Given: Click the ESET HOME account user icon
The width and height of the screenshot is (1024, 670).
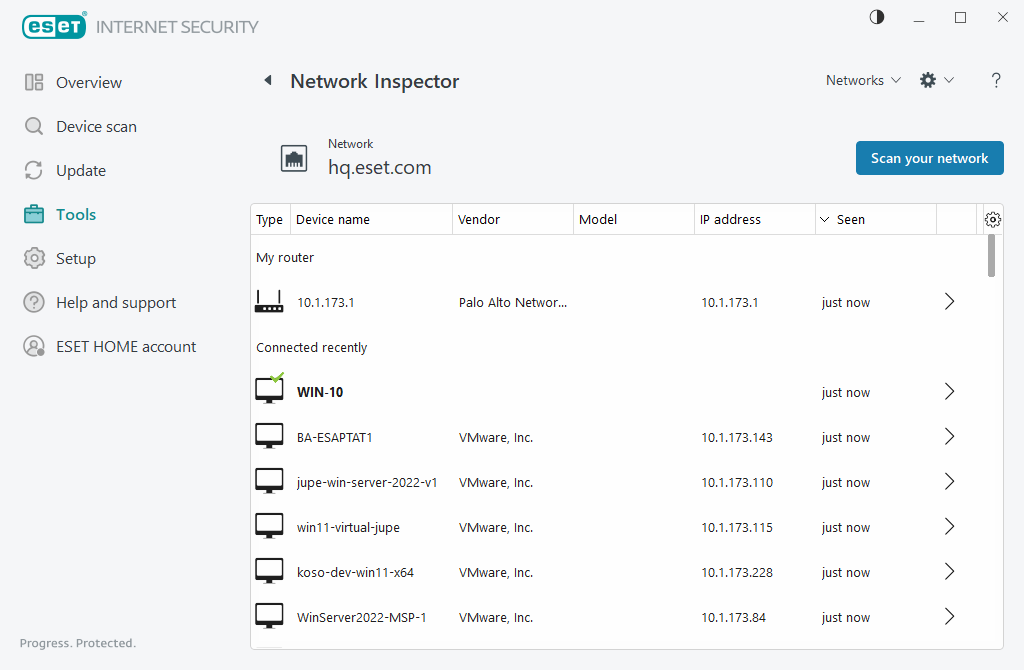Looking at the screenshot, I should pyautogui.click(x=34, y=346).
